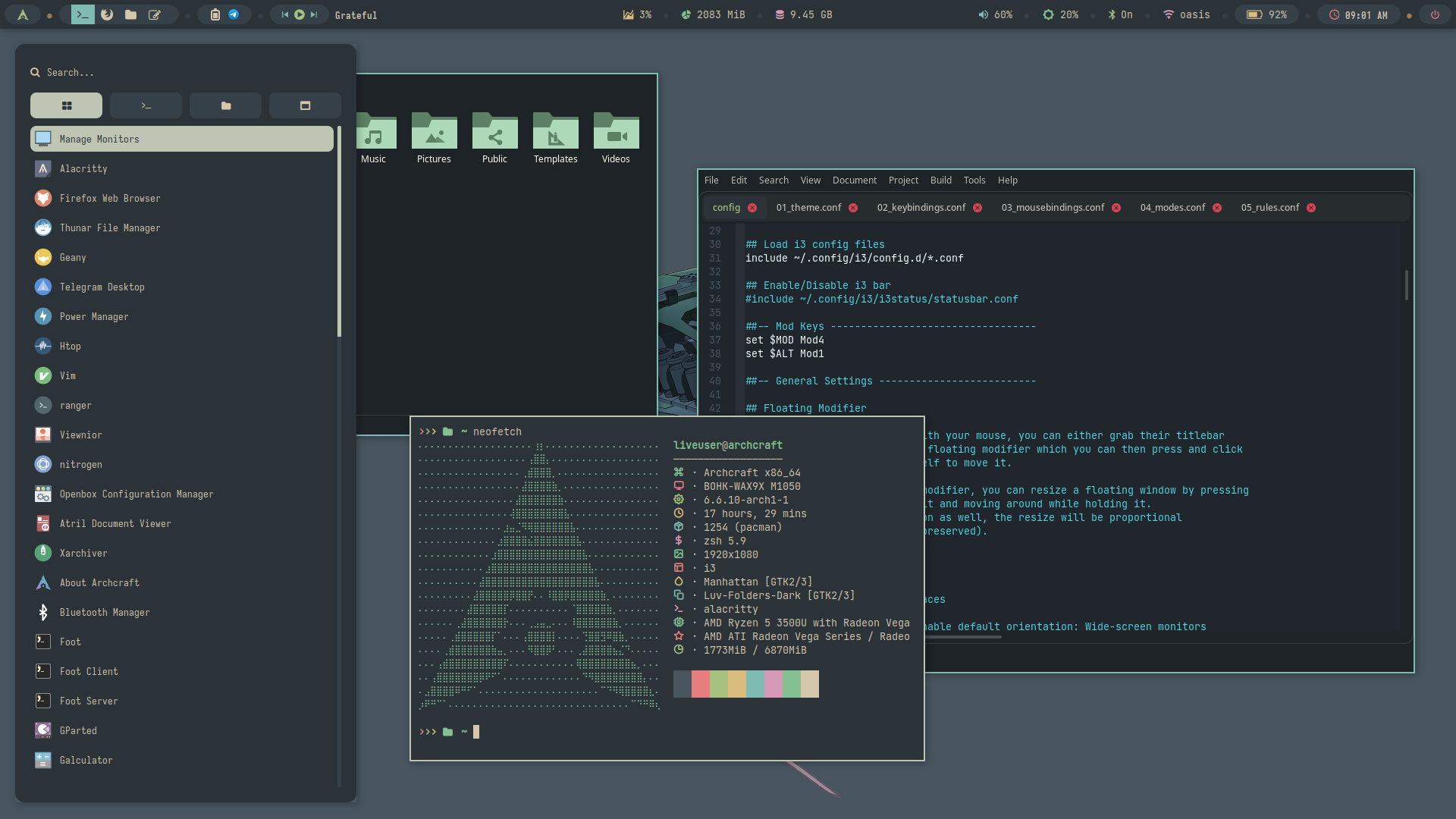This screenshot has height=819, width=1456.
Task: Toggle Bluetooth On indicator
Action: 1120,14
